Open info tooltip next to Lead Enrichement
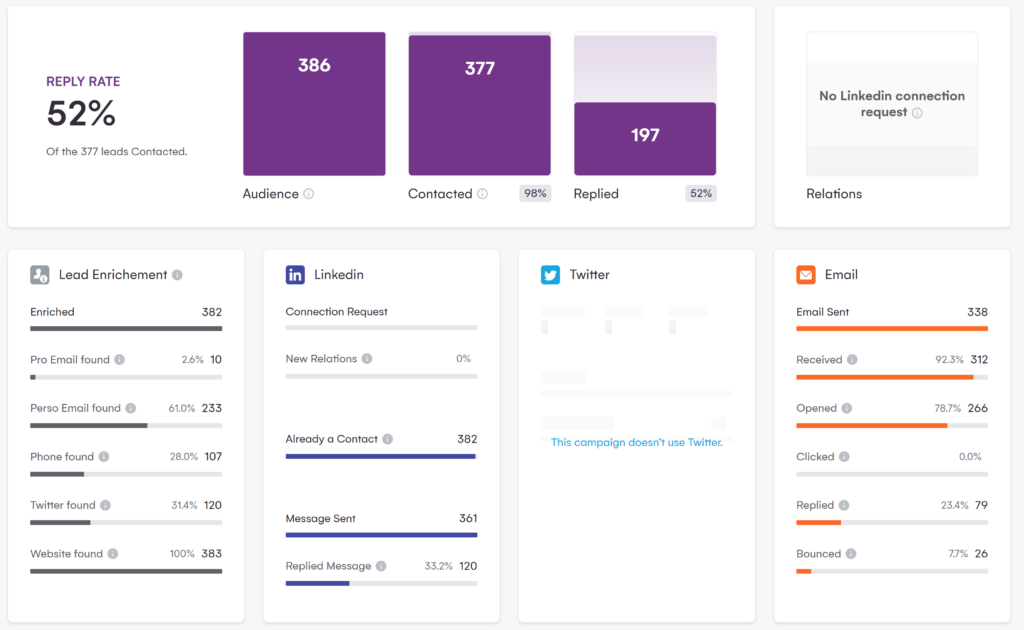The image size is (1024, 630). 177,275
